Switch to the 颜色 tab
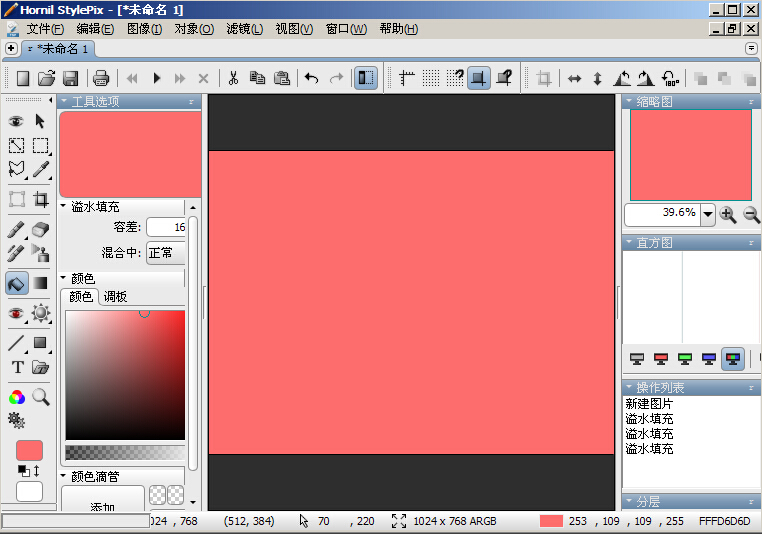Image resolution: width=762 pixels, height=534 pixels. 80,296
